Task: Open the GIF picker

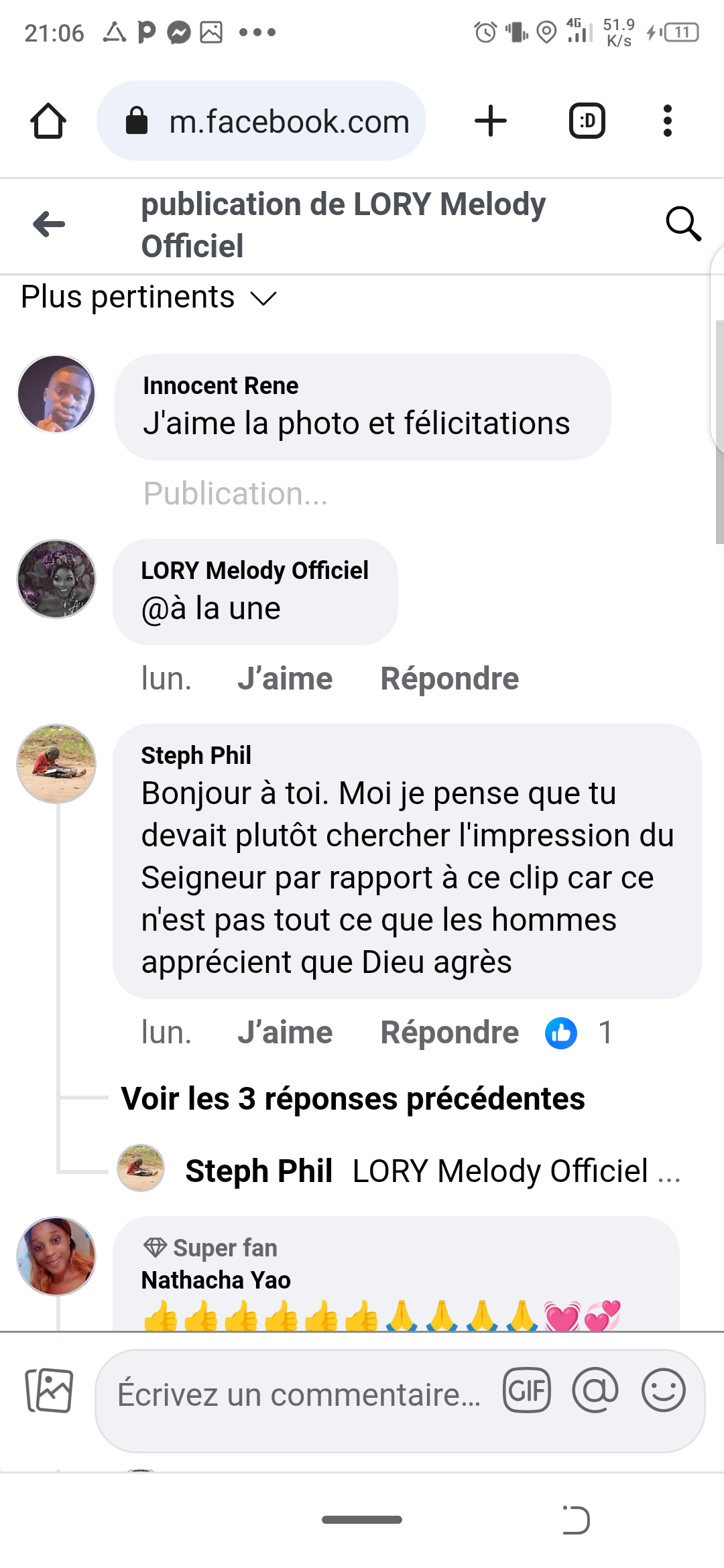Action: pyautogui.click(x=527, y=1390)
